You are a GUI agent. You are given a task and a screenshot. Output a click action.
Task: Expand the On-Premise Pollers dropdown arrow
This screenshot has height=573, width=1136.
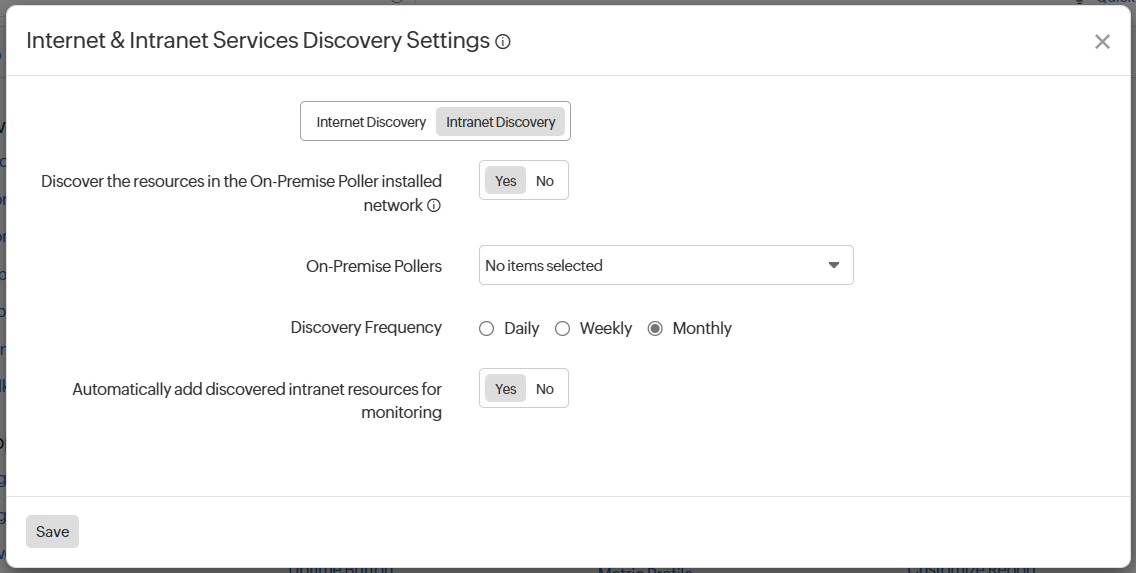[834, 266]
